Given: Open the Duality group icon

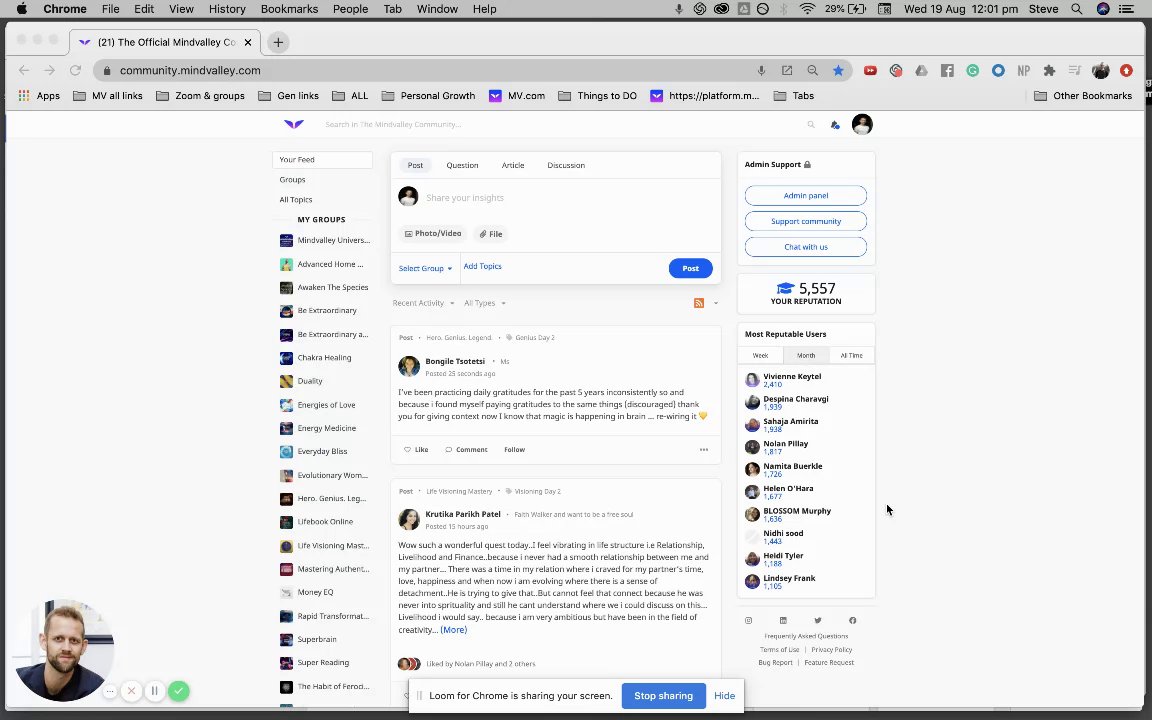Looking at the screenshot, I should (x=287, y=381).
